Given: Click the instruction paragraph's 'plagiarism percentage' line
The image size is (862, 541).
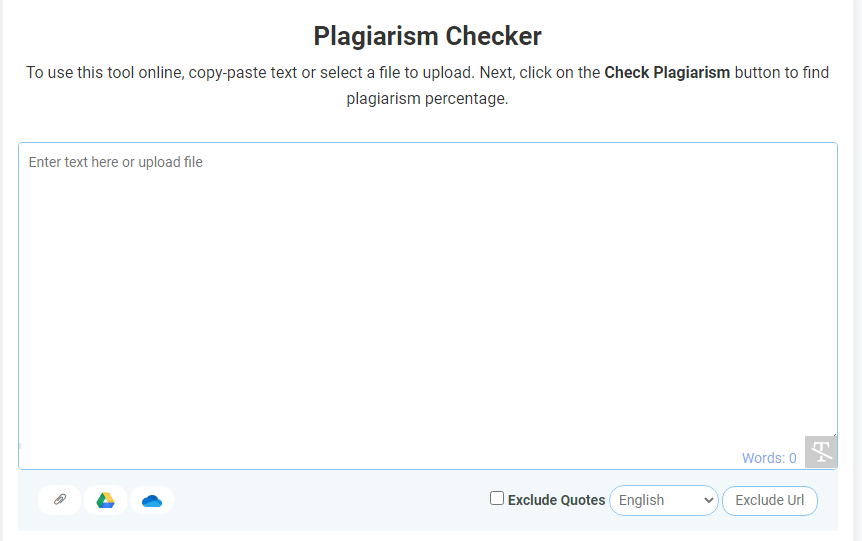Looking at the screenshot, I should pos(427,99).
